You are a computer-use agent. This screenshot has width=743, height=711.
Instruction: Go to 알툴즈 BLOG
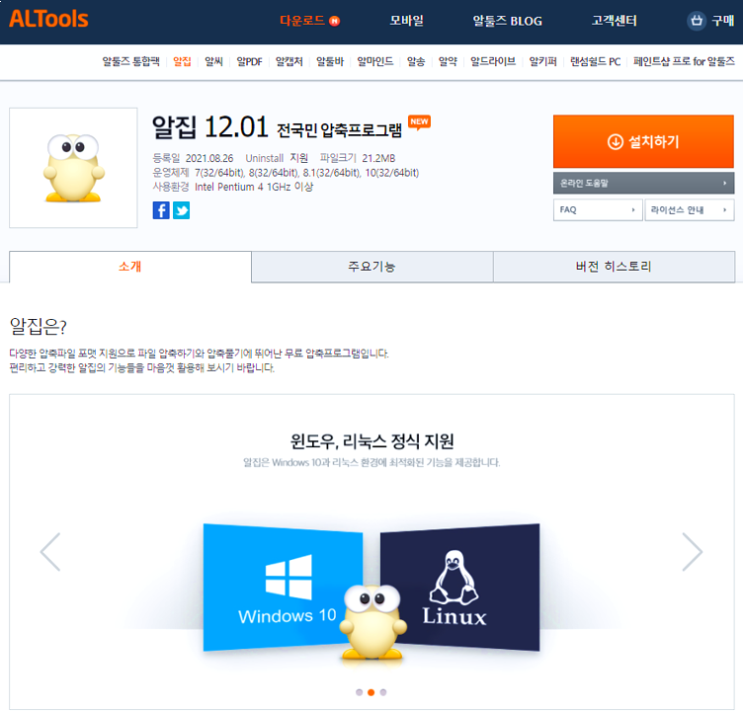(x=507, y=21)
